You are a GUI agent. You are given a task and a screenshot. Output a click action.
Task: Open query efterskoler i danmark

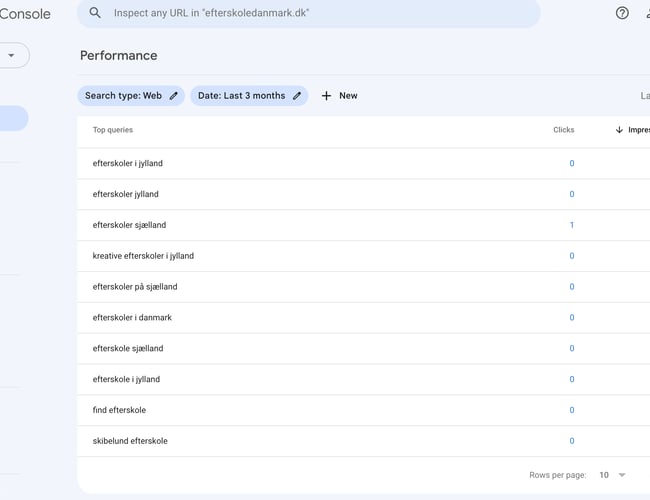click(x=132, y=318)
